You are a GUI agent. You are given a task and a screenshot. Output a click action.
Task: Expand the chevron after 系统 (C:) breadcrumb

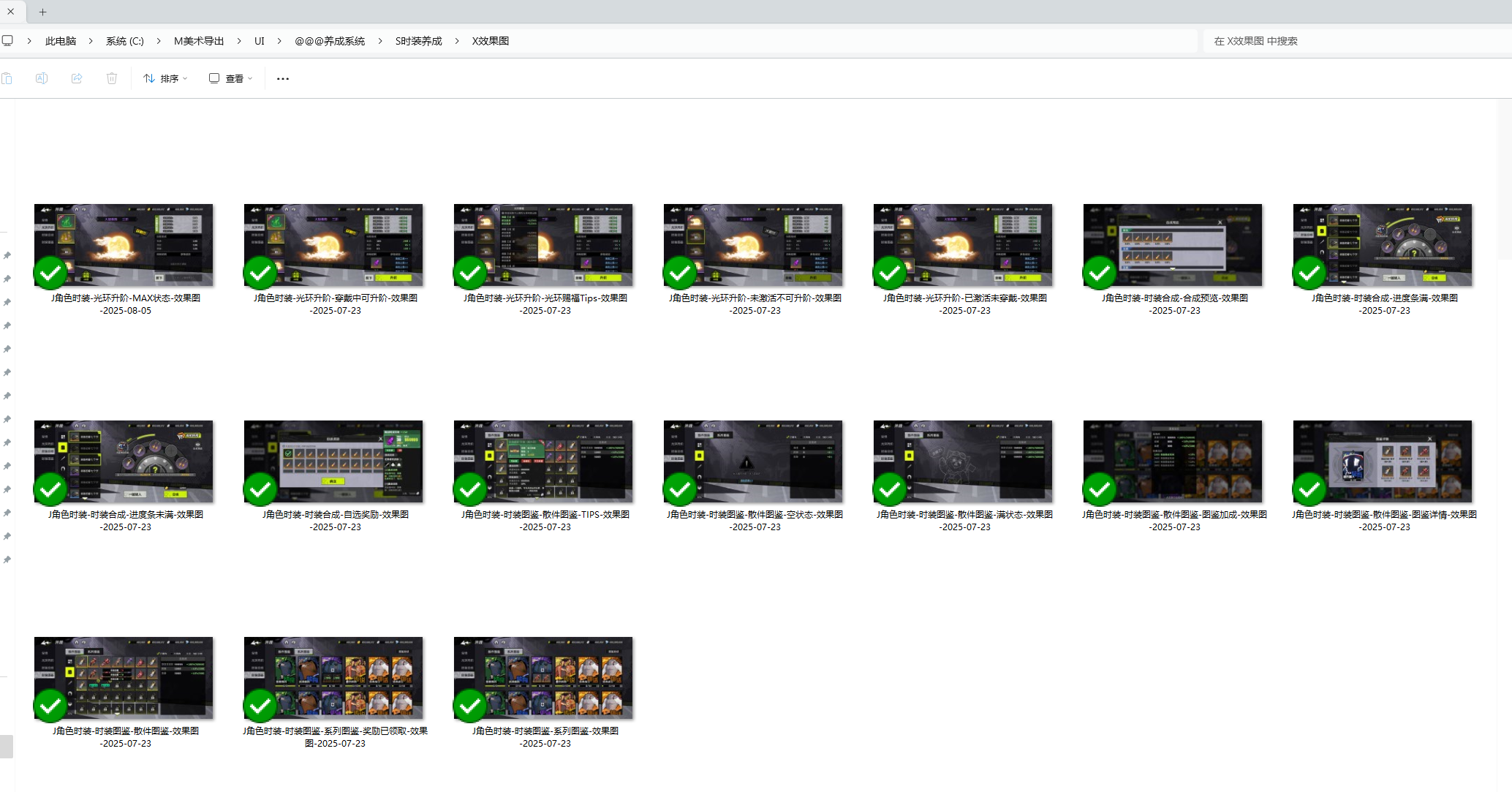pyautogui.click(x=159, y=41)
